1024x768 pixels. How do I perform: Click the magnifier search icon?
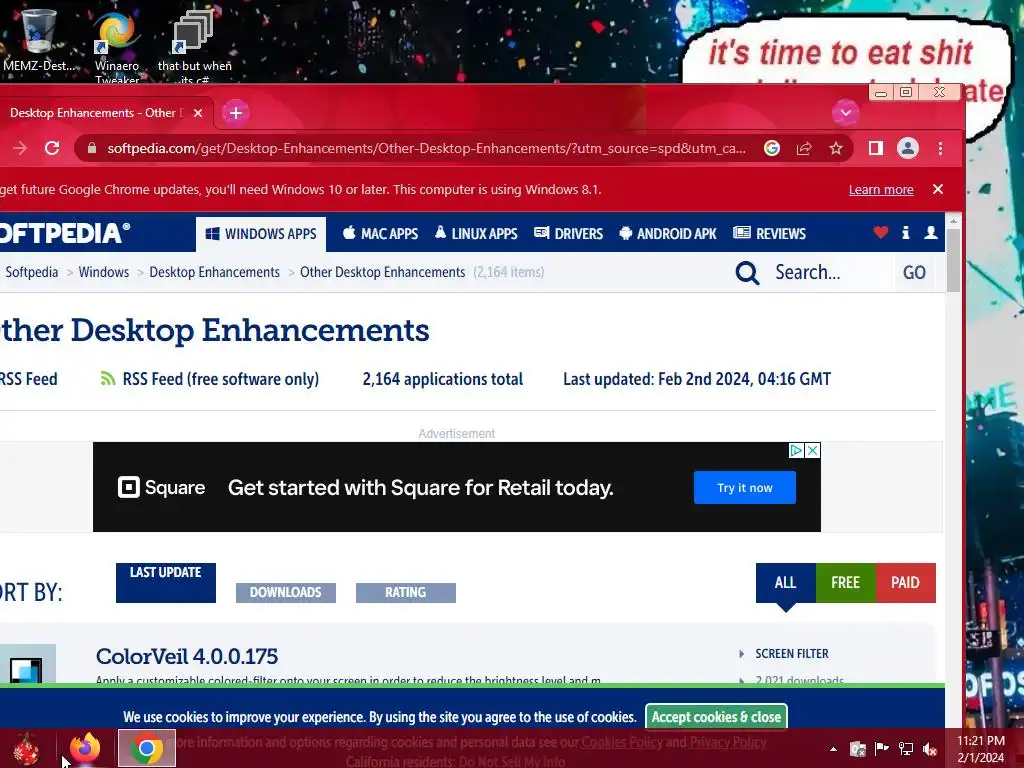(x=748, y=273)
